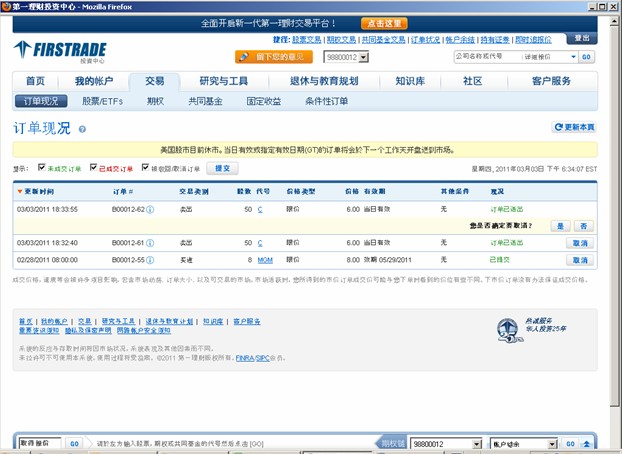The height and width of the screenshot is (454, 622).
Task: Click info icon next to order B00012-55
Action: pos(150,259)
